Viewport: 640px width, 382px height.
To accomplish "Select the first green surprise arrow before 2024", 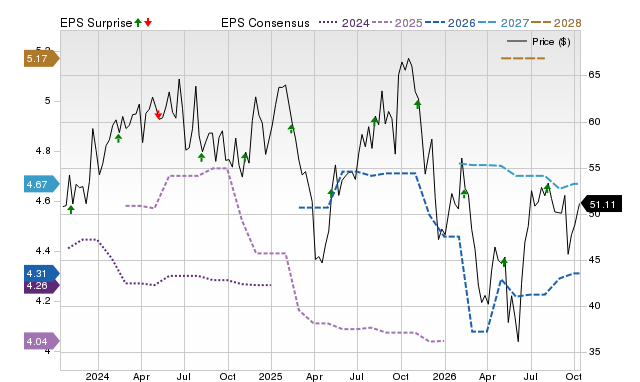I will (71, 209).
